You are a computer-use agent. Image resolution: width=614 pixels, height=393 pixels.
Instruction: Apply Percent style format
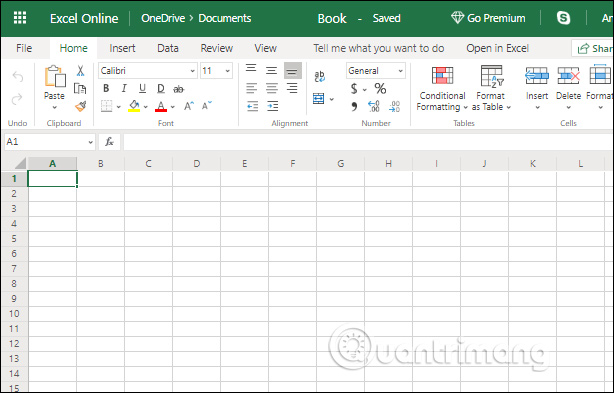click(x=380, y=89)
